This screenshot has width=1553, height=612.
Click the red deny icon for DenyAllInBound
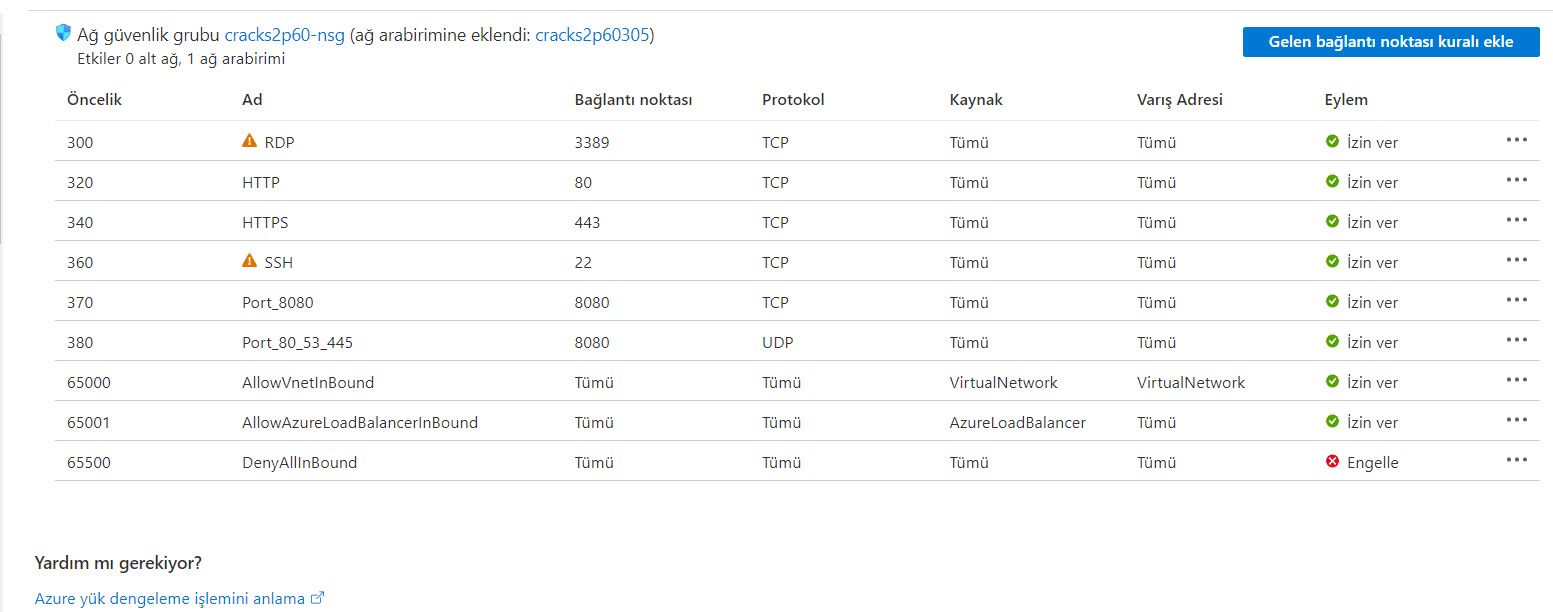pos(1332,462)
